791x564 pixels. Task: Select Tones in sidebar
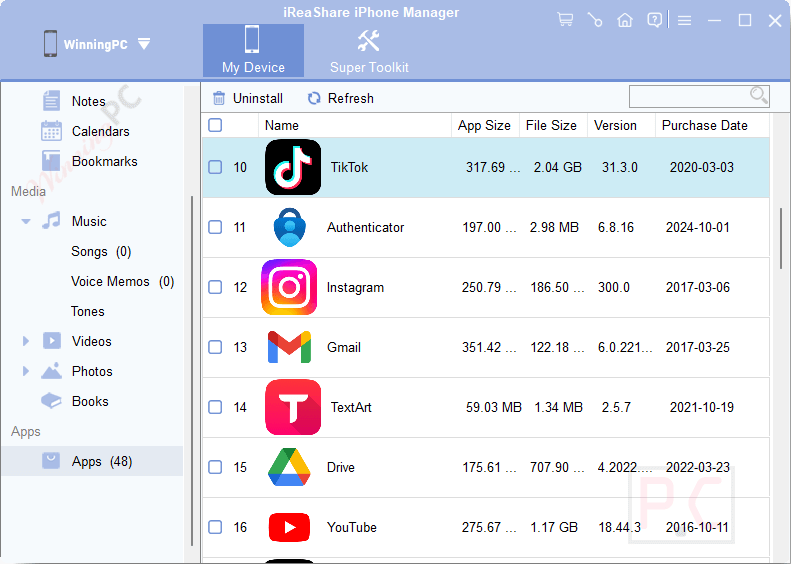coord(88,311)
